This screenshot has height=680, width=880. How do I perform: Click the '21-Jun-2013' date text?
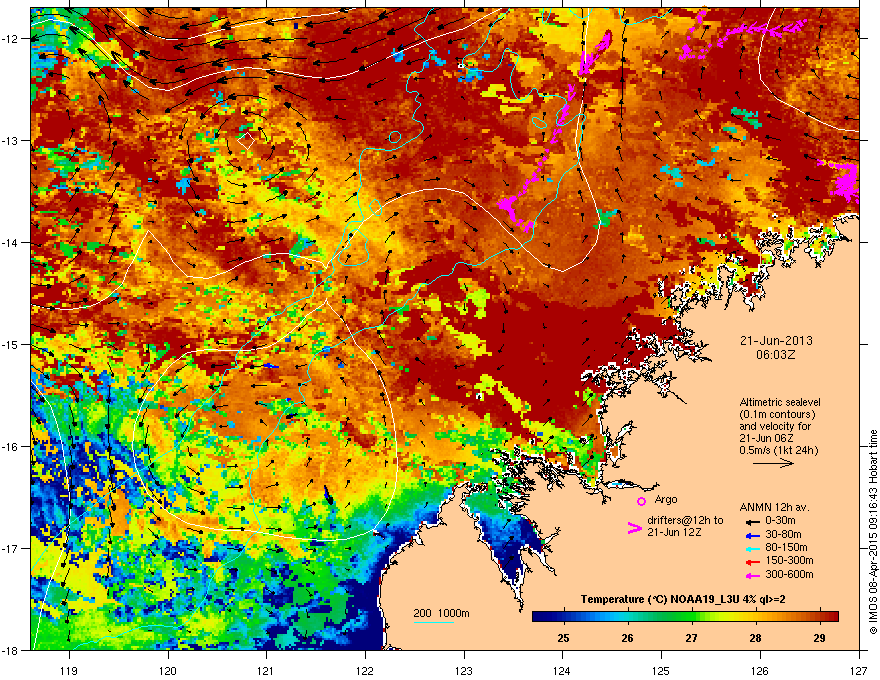(x=776, y=341)
